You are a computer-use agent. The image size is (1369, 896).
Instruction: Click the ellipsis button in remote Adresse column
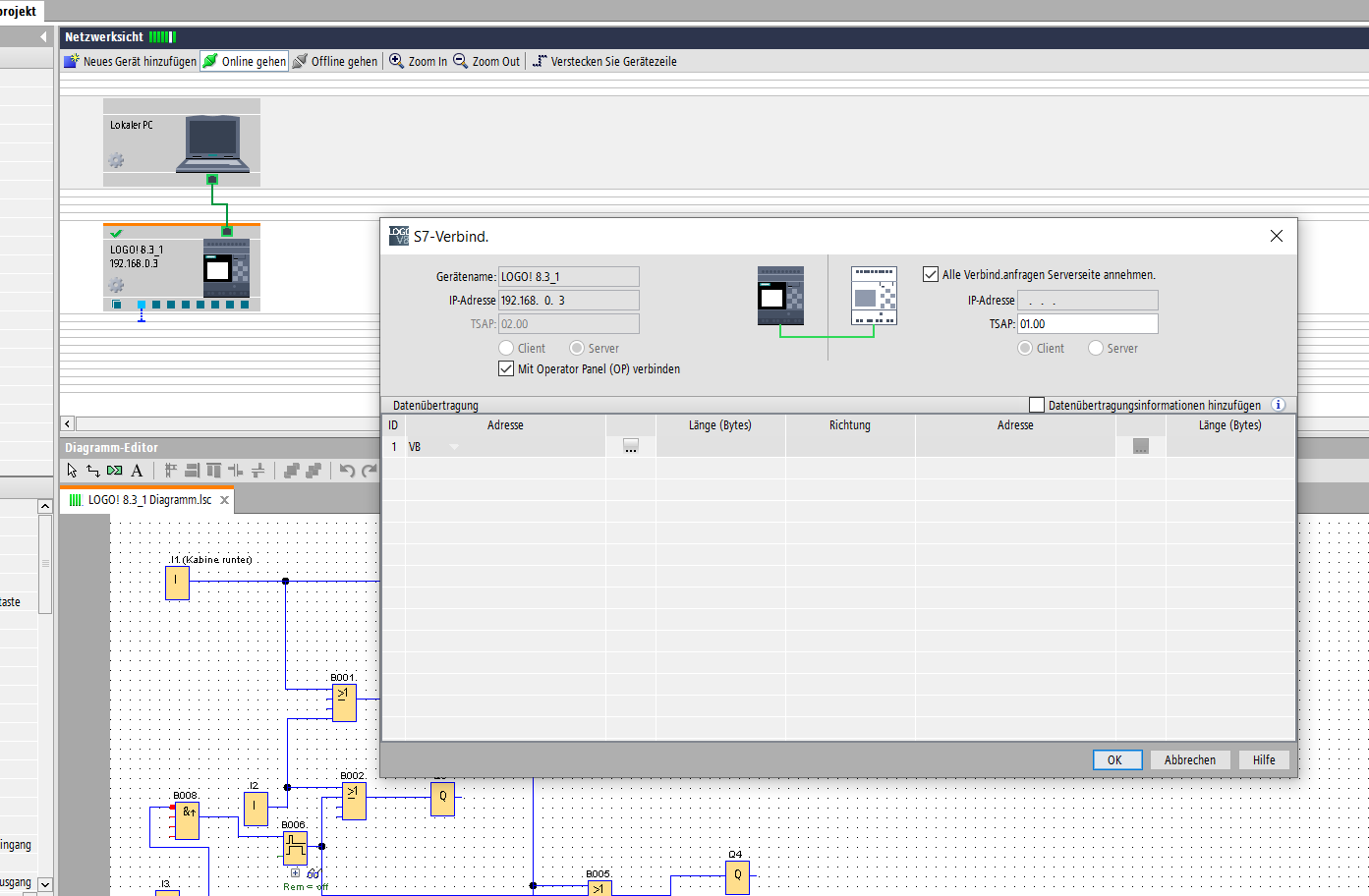pyautogui.click(x=1140, y=447)
